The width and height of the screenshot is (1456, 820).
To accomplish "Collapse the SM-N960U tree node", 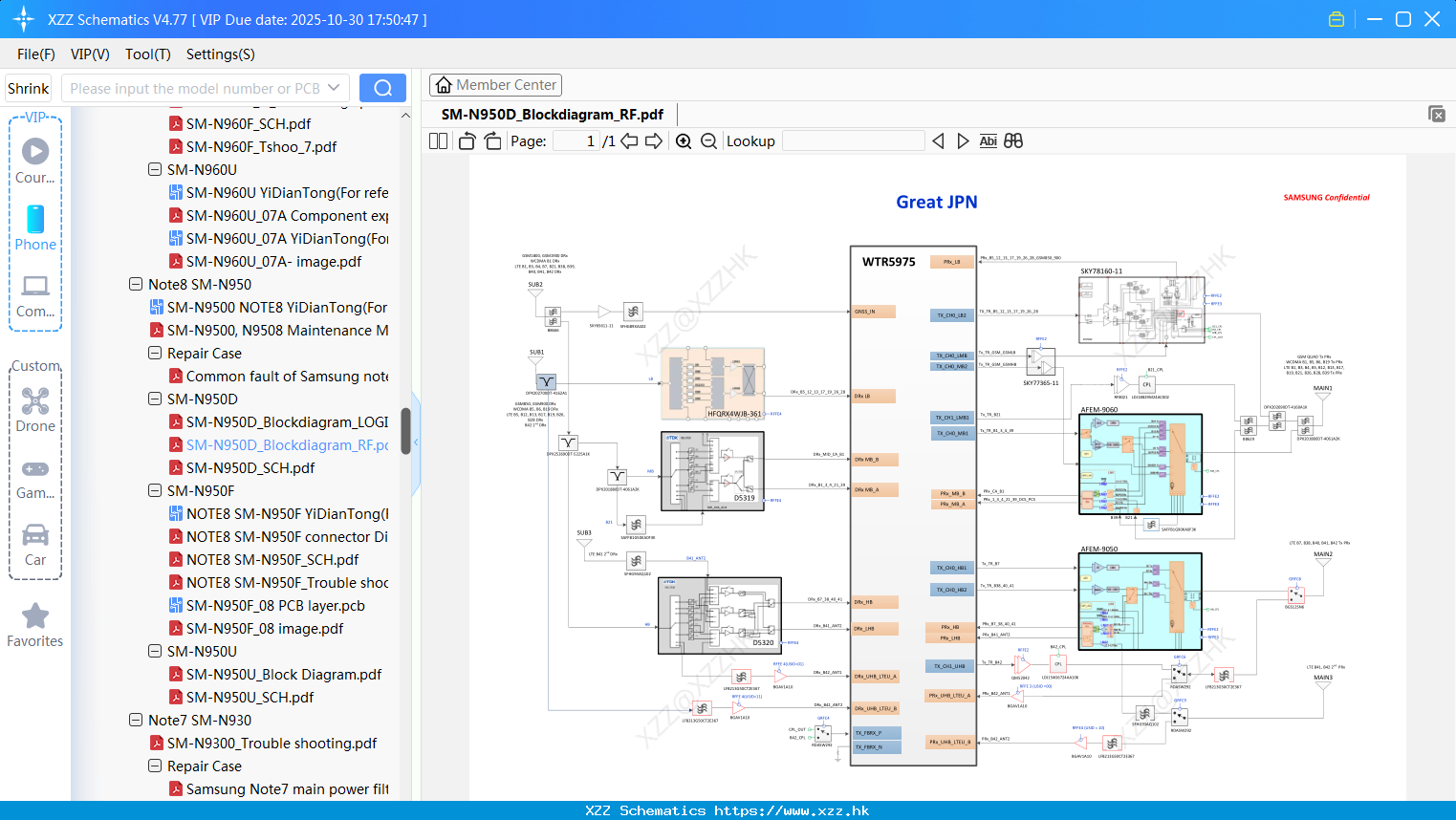I will coord(155,169).
